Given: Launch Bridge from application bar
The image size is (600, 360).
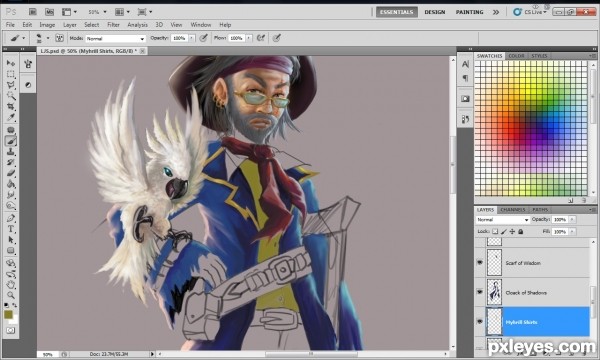Looking at the screenshot, I should tap(33, 12).
